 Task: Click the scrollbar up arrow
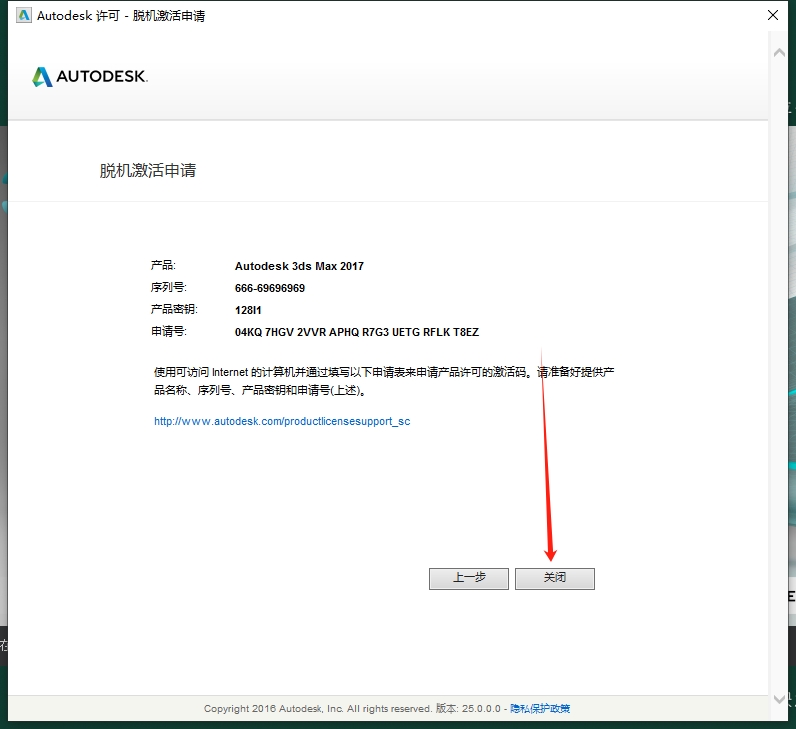click(x=780, y=53)
